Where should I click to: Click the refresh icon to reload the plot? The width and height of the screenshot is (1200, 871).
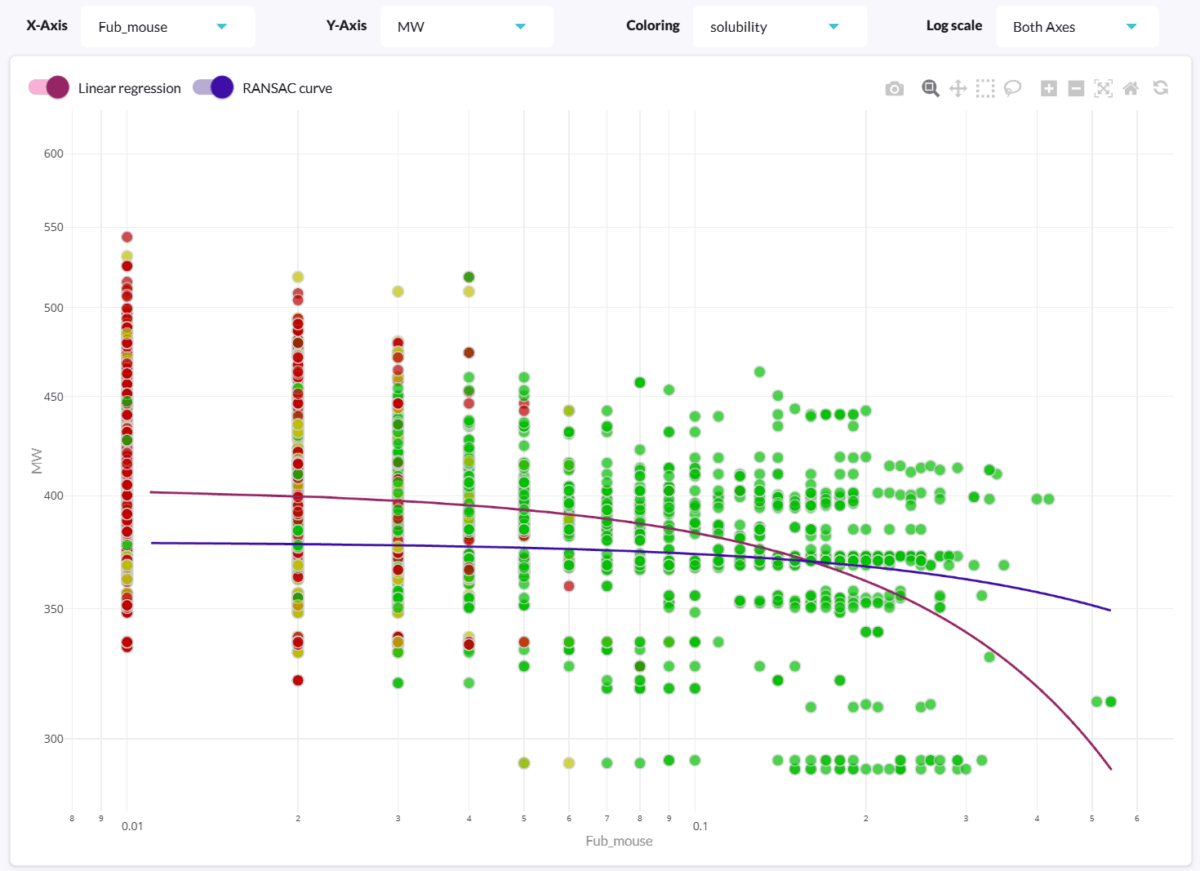click(1160, 88)
